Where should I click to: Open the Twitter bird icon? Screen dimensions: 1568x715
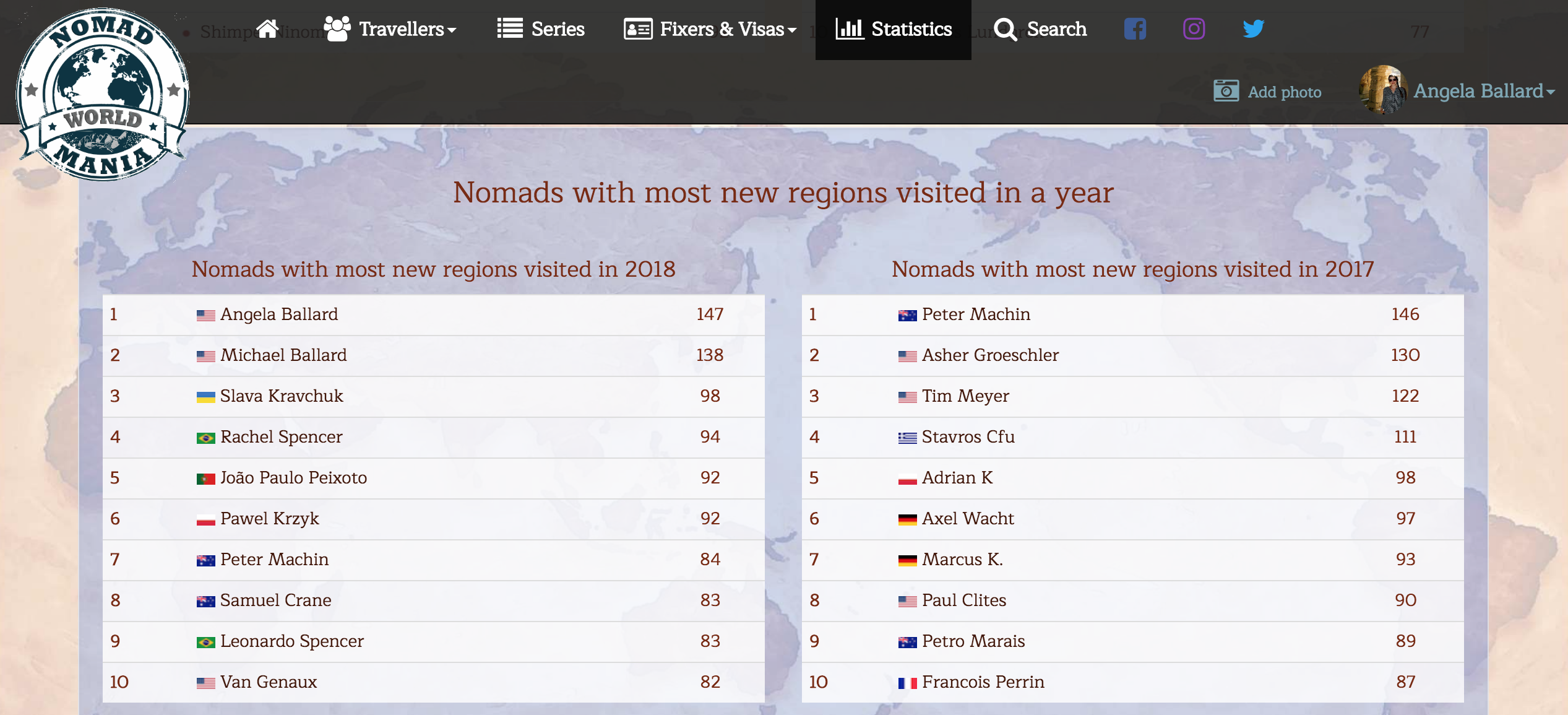1253,29
